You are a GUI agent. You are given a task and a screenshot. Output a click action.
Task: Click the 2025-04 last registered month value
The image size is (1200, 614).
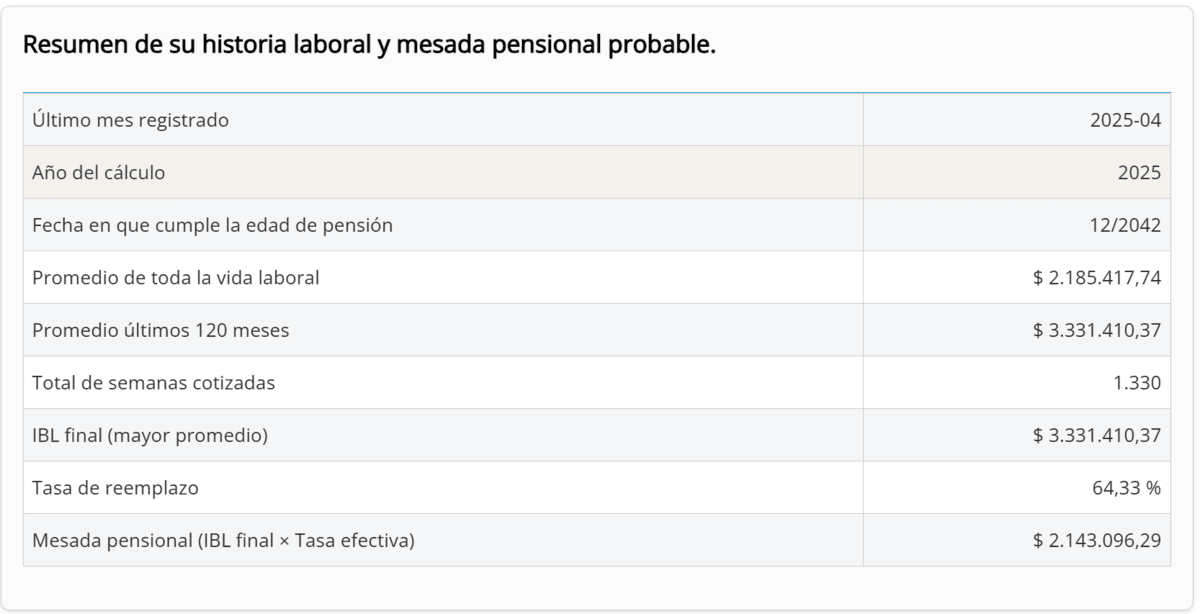(1125, 121)
